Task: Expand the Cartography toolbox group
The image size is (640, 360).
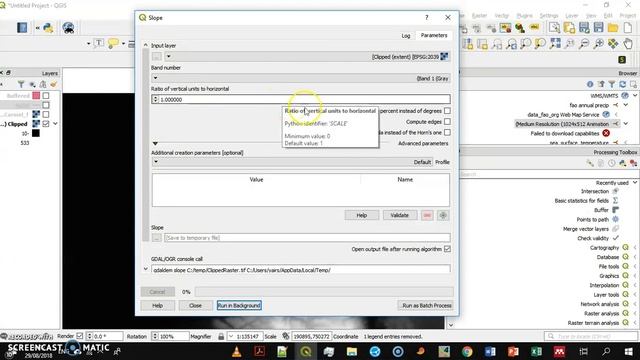Action: tap(635, 248)
